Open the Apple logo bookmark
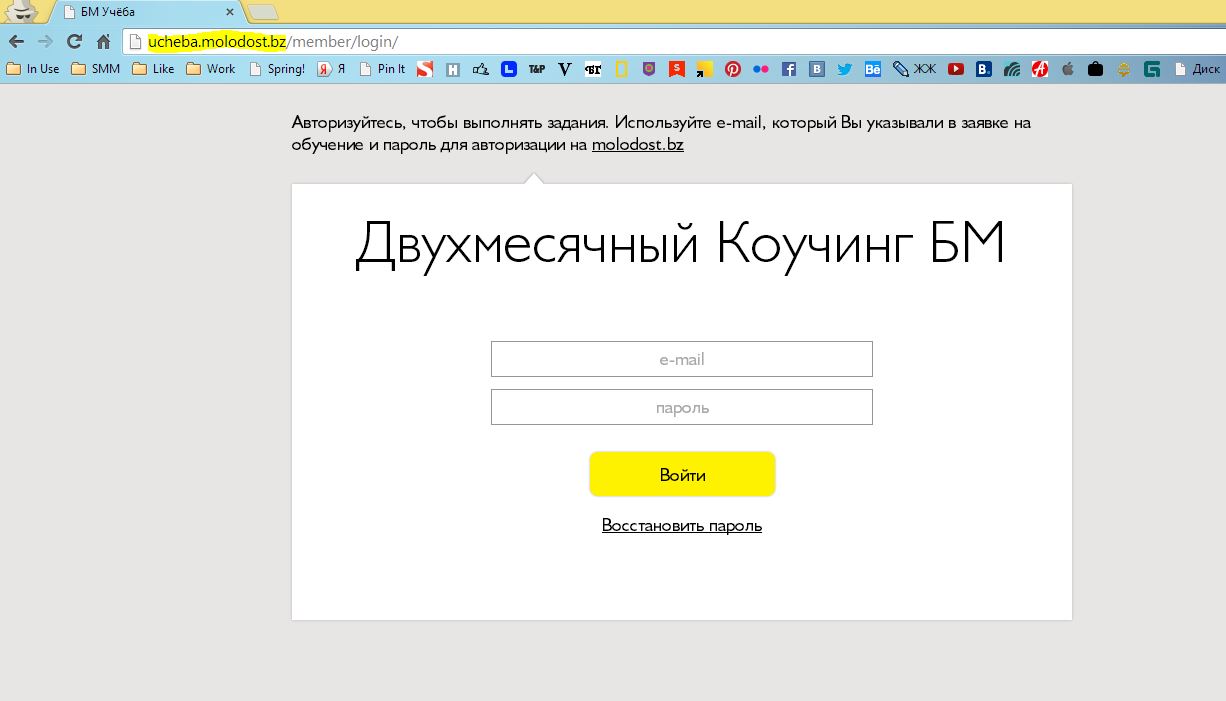Image resolution: width=1226 pixels, height=701 pixels. 1068,69
